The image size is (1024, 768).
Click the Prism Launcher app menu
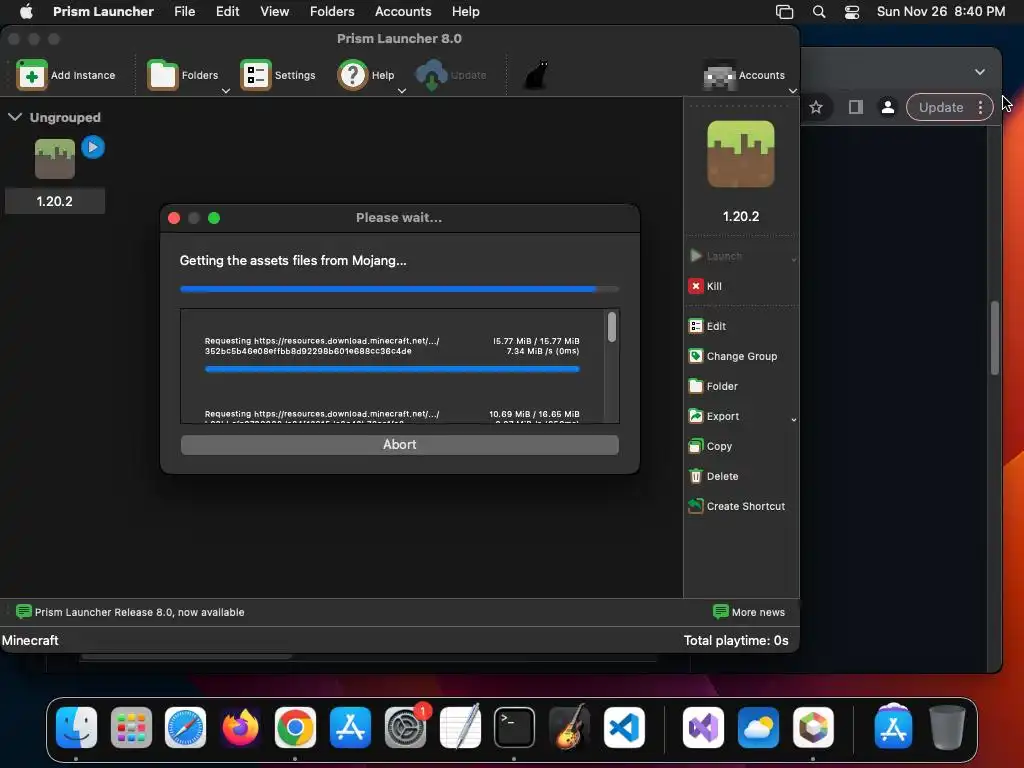pyautogui.click(x=103, y=12)
